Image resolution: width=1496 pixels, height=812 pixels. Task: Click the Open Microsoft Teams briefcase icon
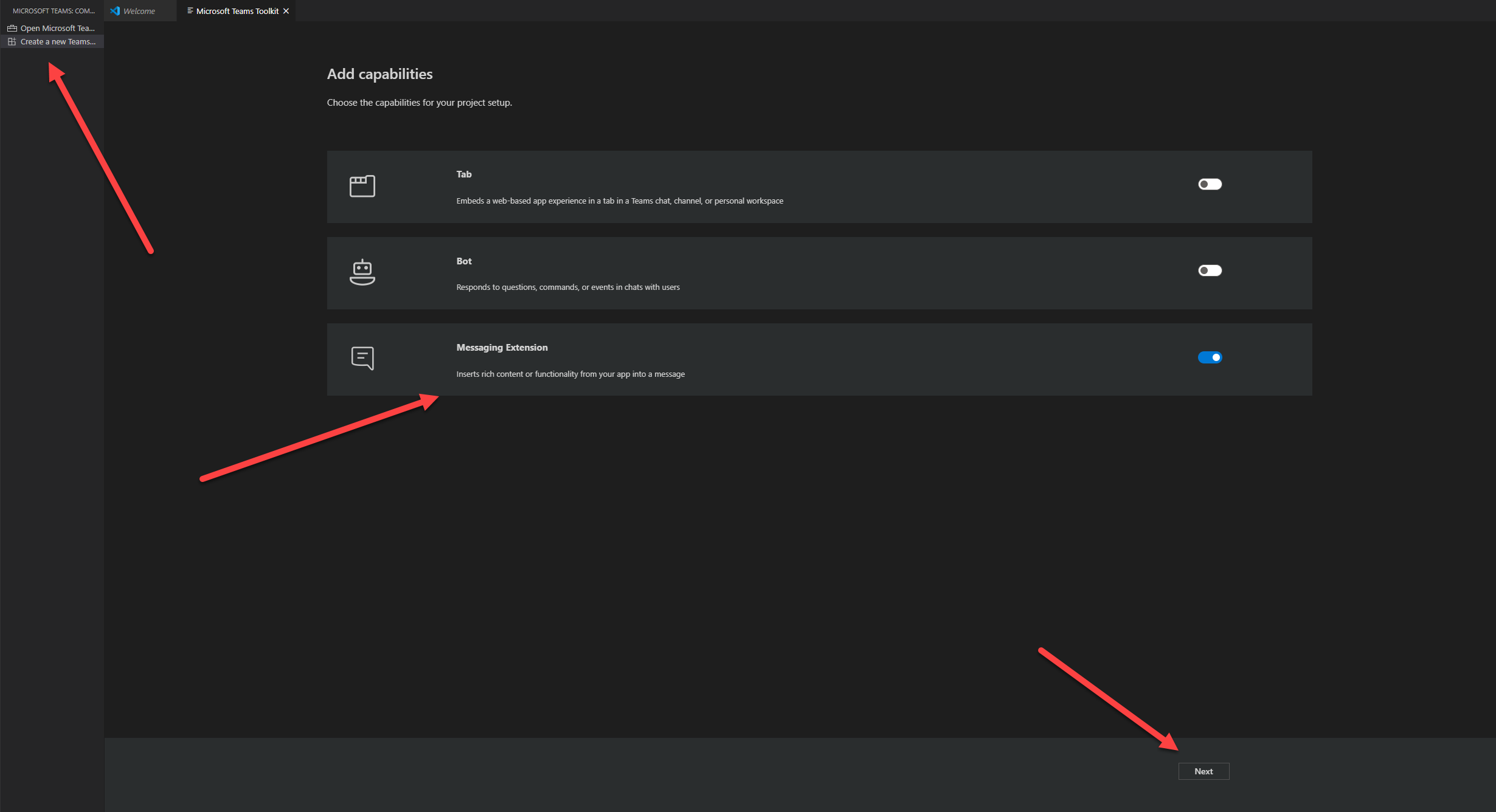(12, 28)
